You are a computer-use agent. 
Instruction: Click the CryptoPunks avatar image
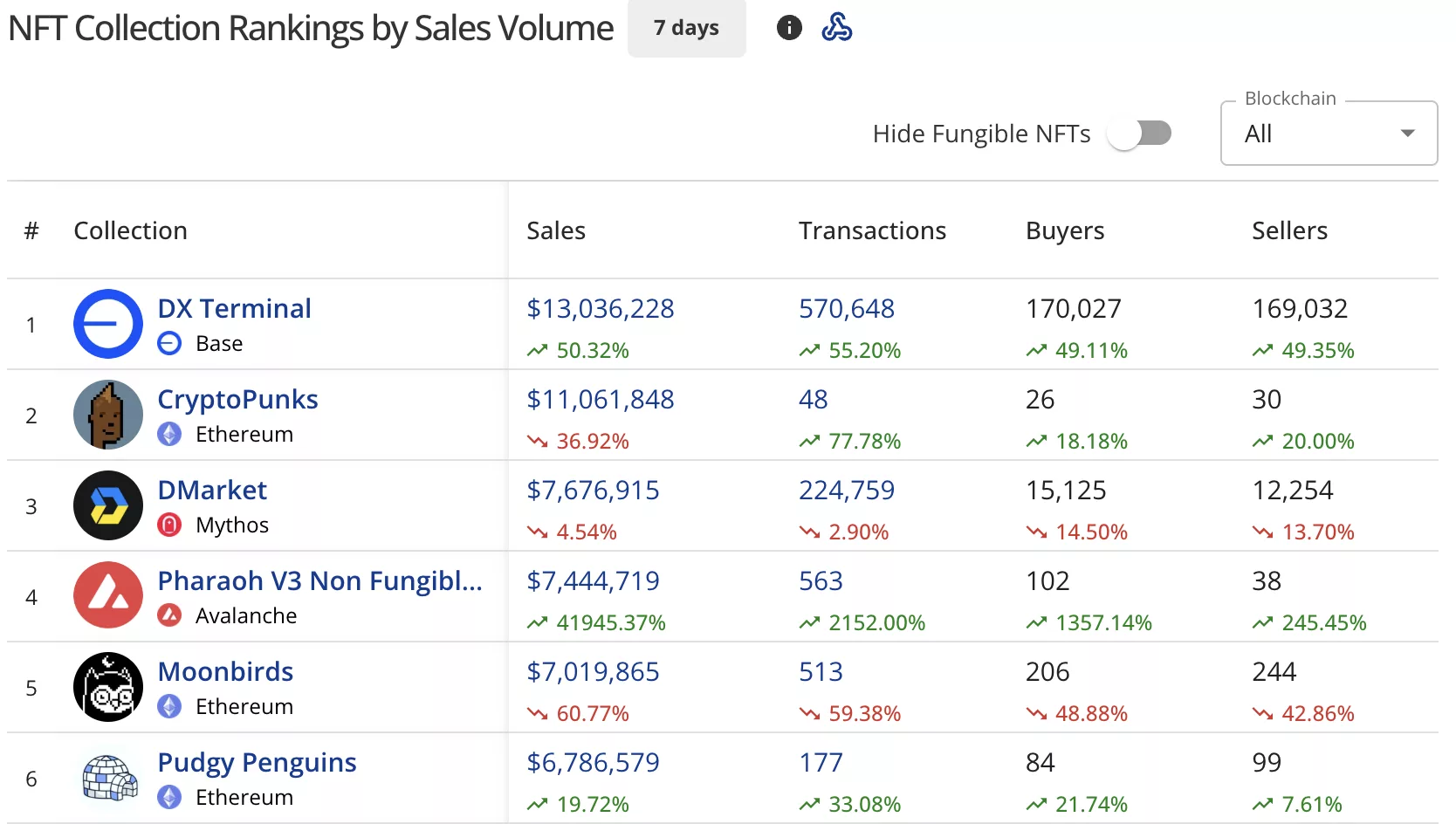(108, 415)
